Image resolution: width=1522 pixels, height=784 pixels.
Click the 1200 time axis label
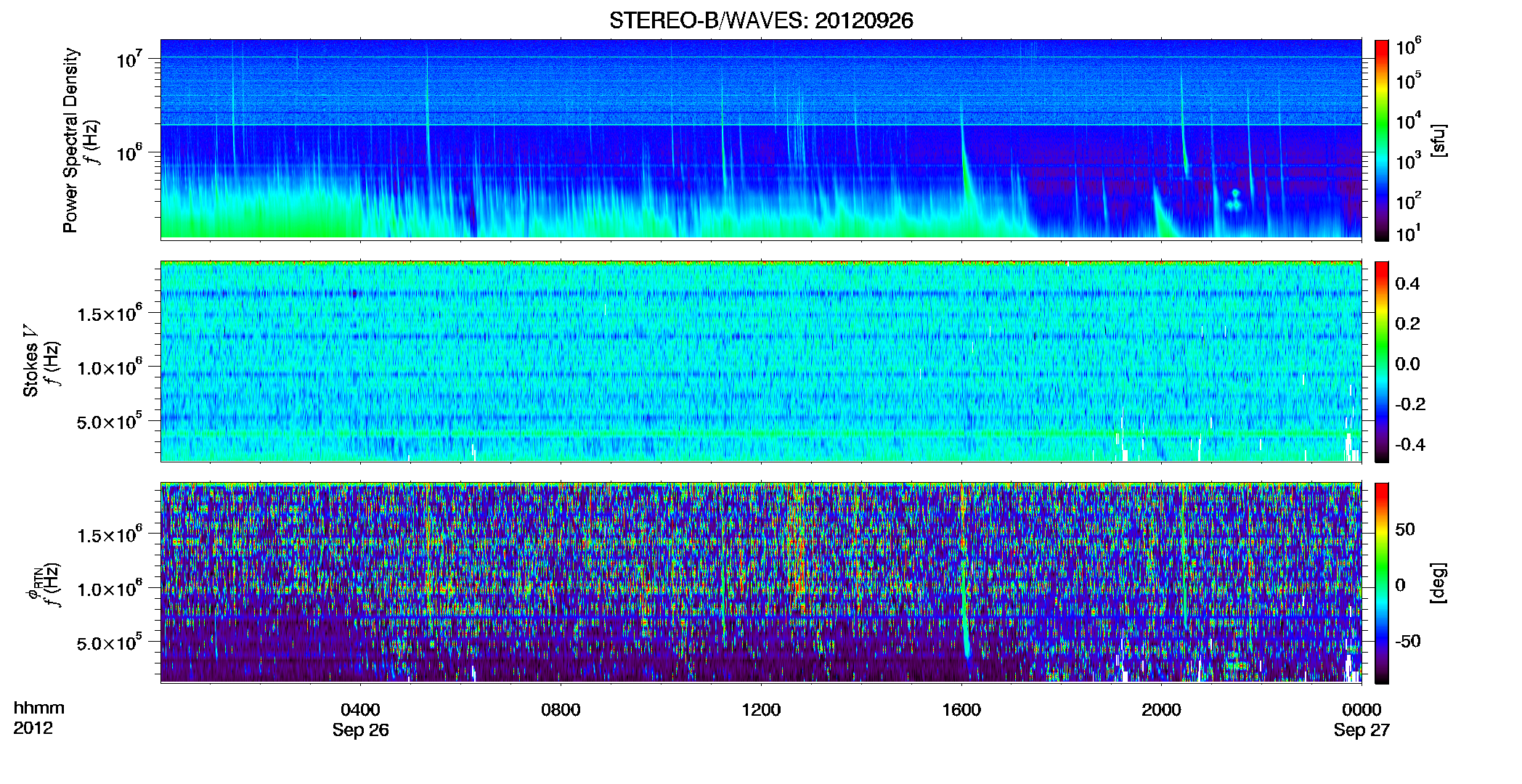pos(761,710)
